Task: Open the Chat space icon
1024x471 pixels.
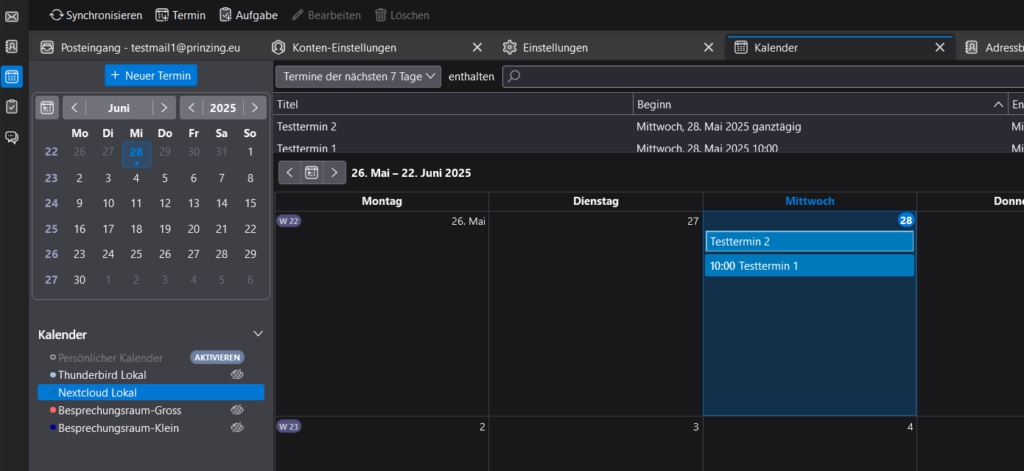Action: (12, 137)
